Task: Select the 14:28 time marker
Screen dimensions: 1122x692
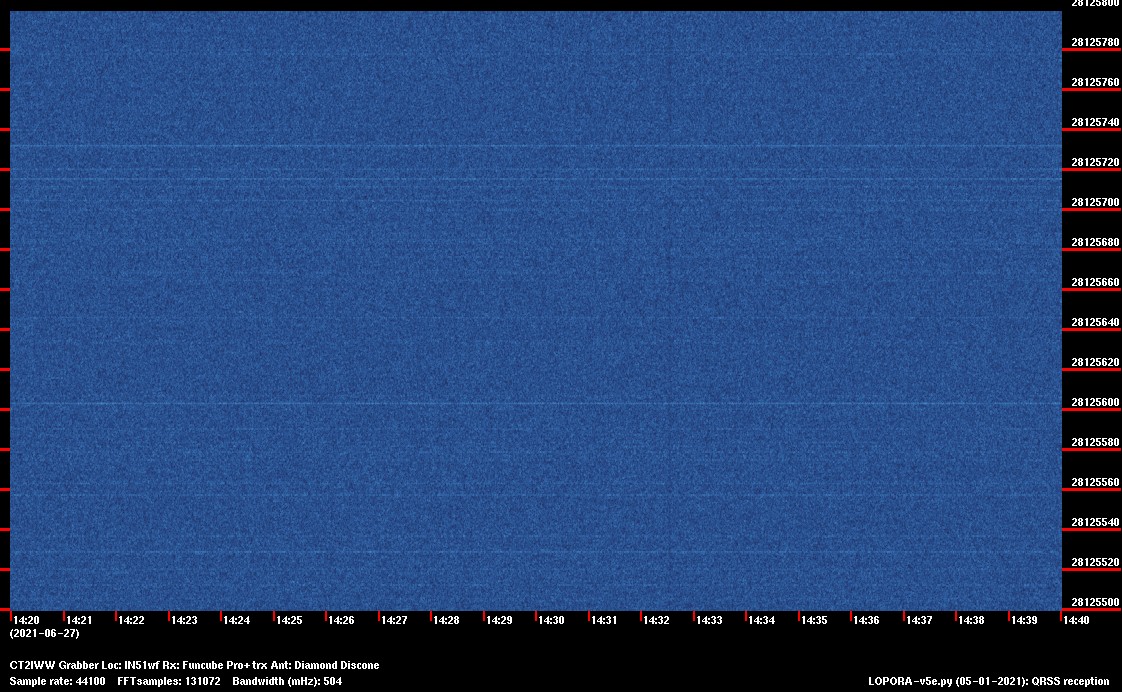Action: point(446,620)
